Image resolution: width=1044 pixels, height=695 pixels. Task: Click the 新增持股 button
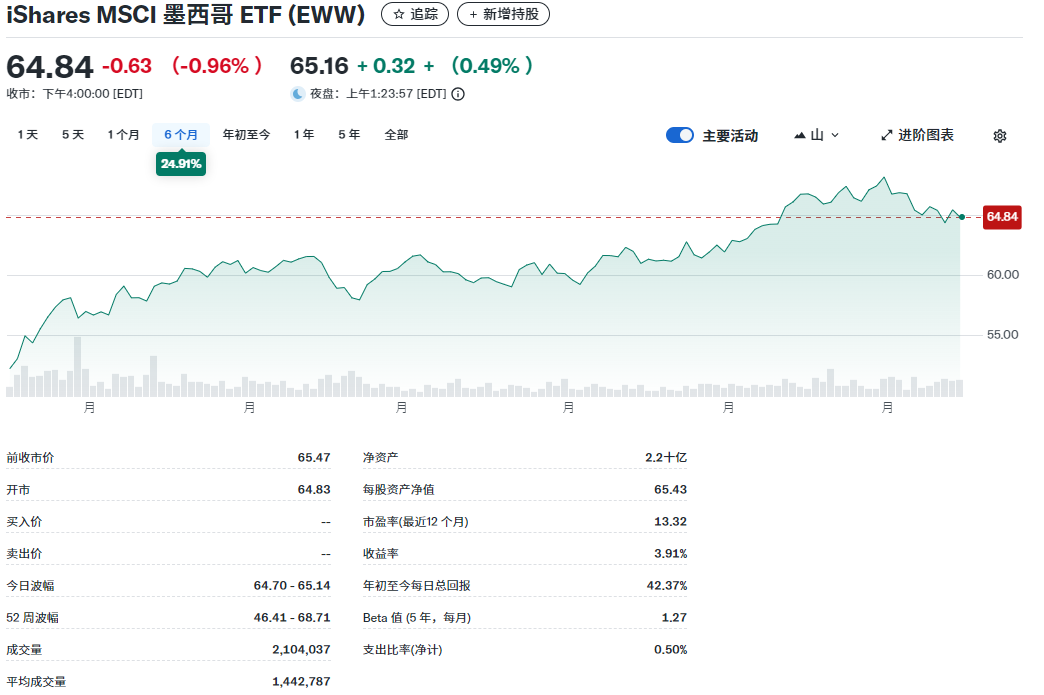(x=503, y=14)
